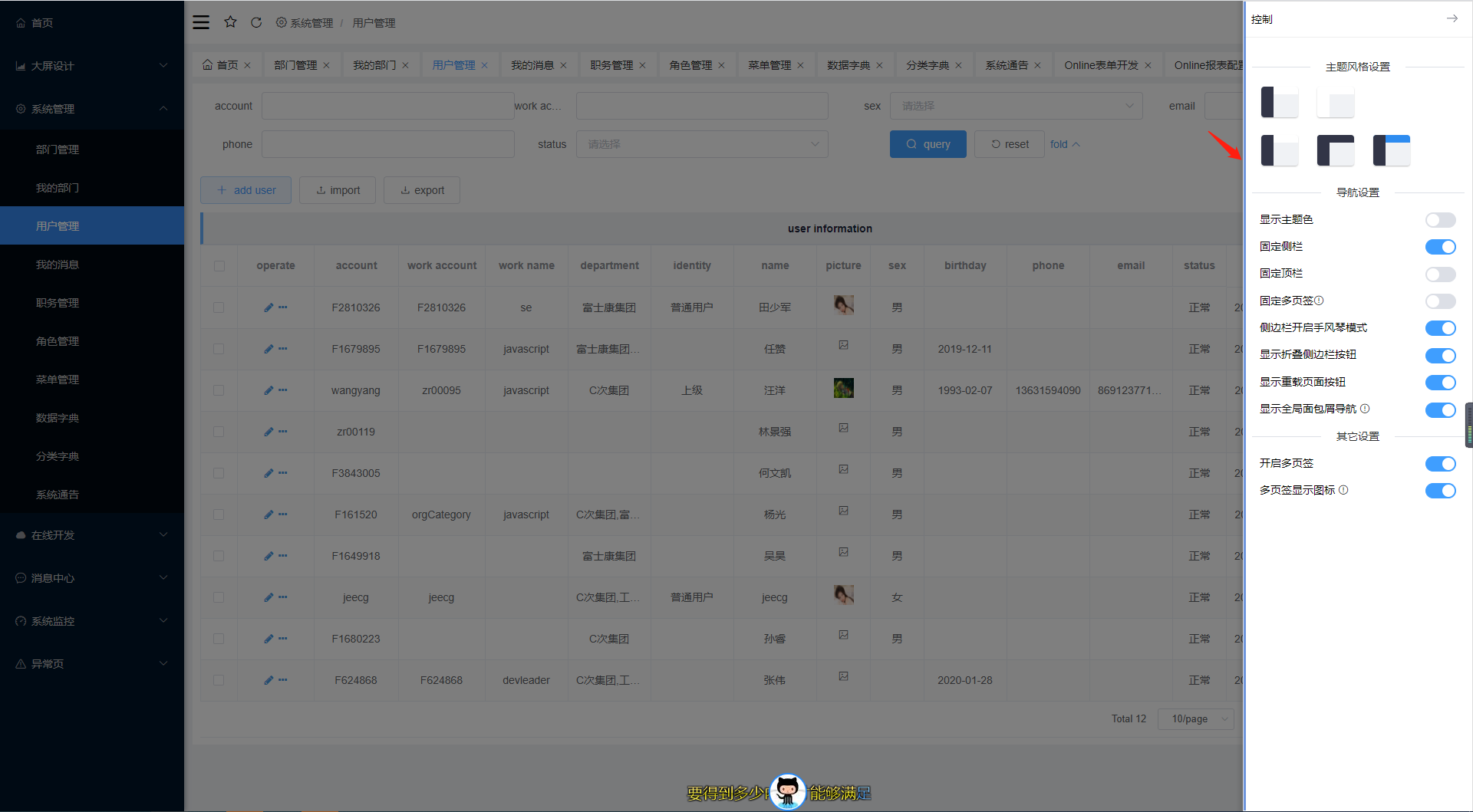
Task: Click the favorite star icon
Action: (x=230, y=22)
